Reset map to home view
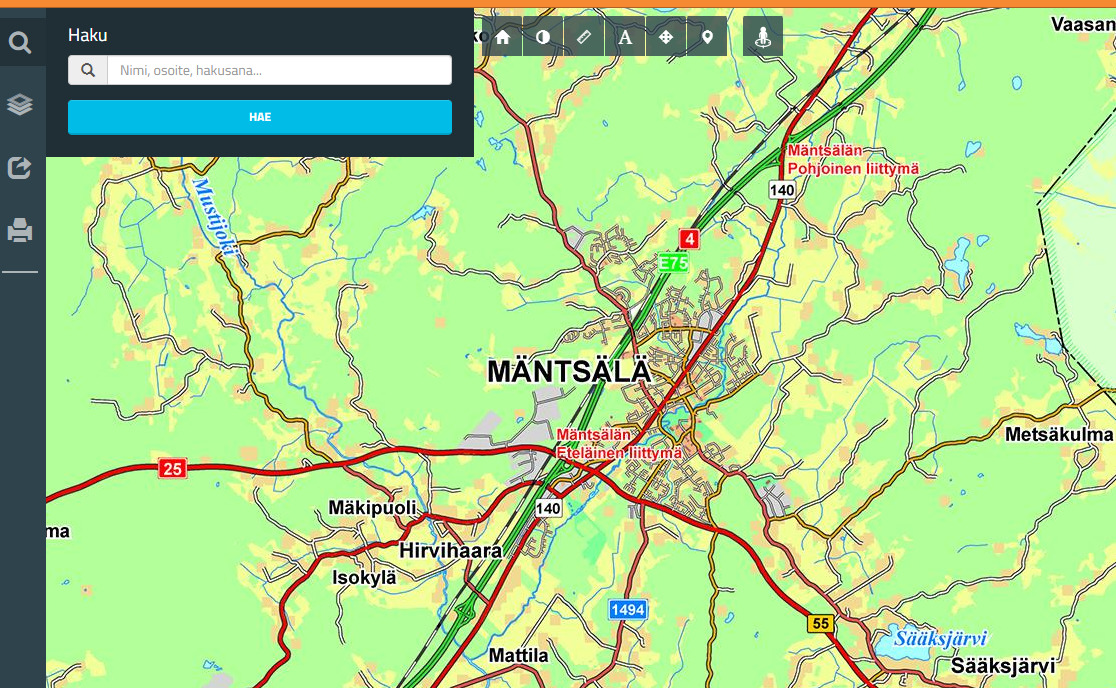Screen dimensions: 1116x688 coord(503,37)
